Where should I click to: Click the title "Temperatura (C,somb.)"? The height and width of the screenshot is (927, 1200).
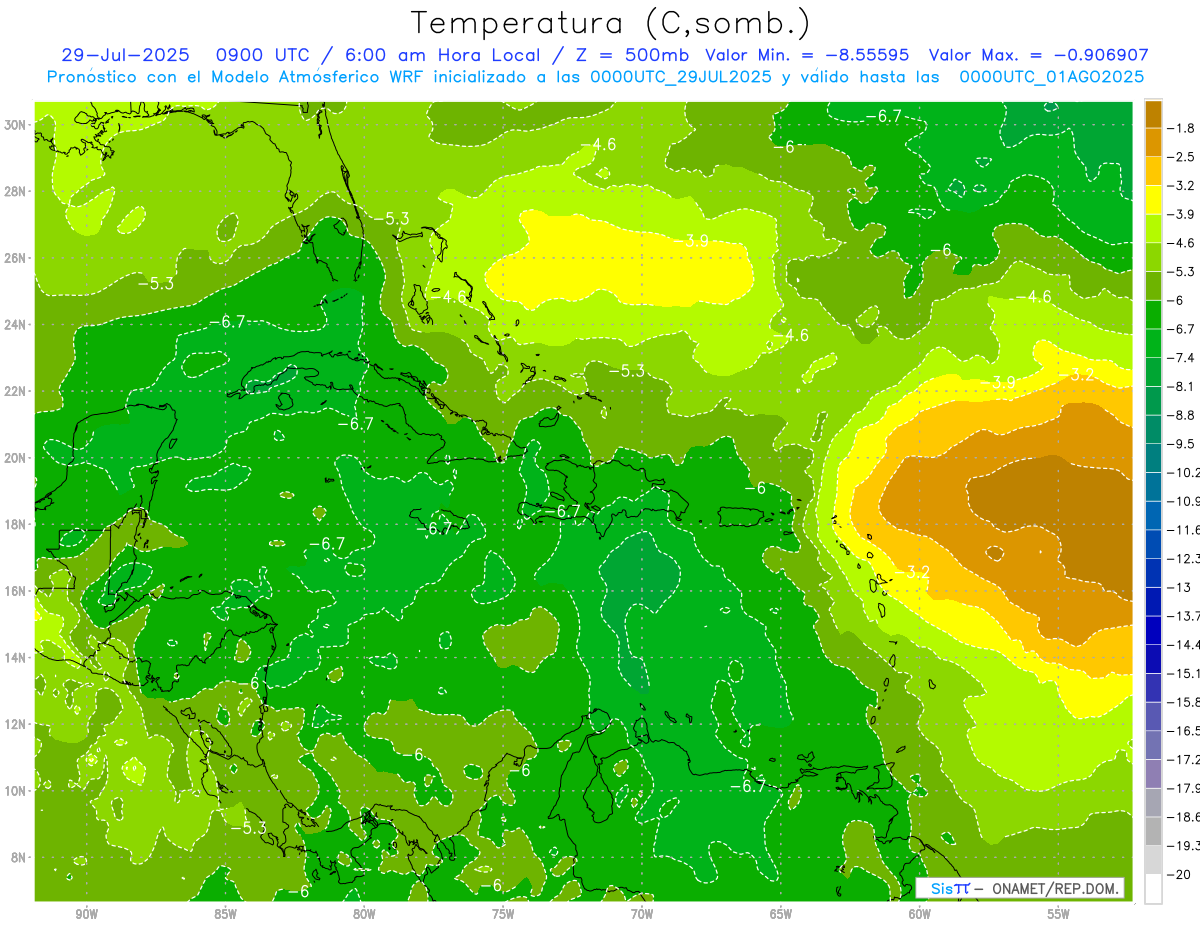611,23
